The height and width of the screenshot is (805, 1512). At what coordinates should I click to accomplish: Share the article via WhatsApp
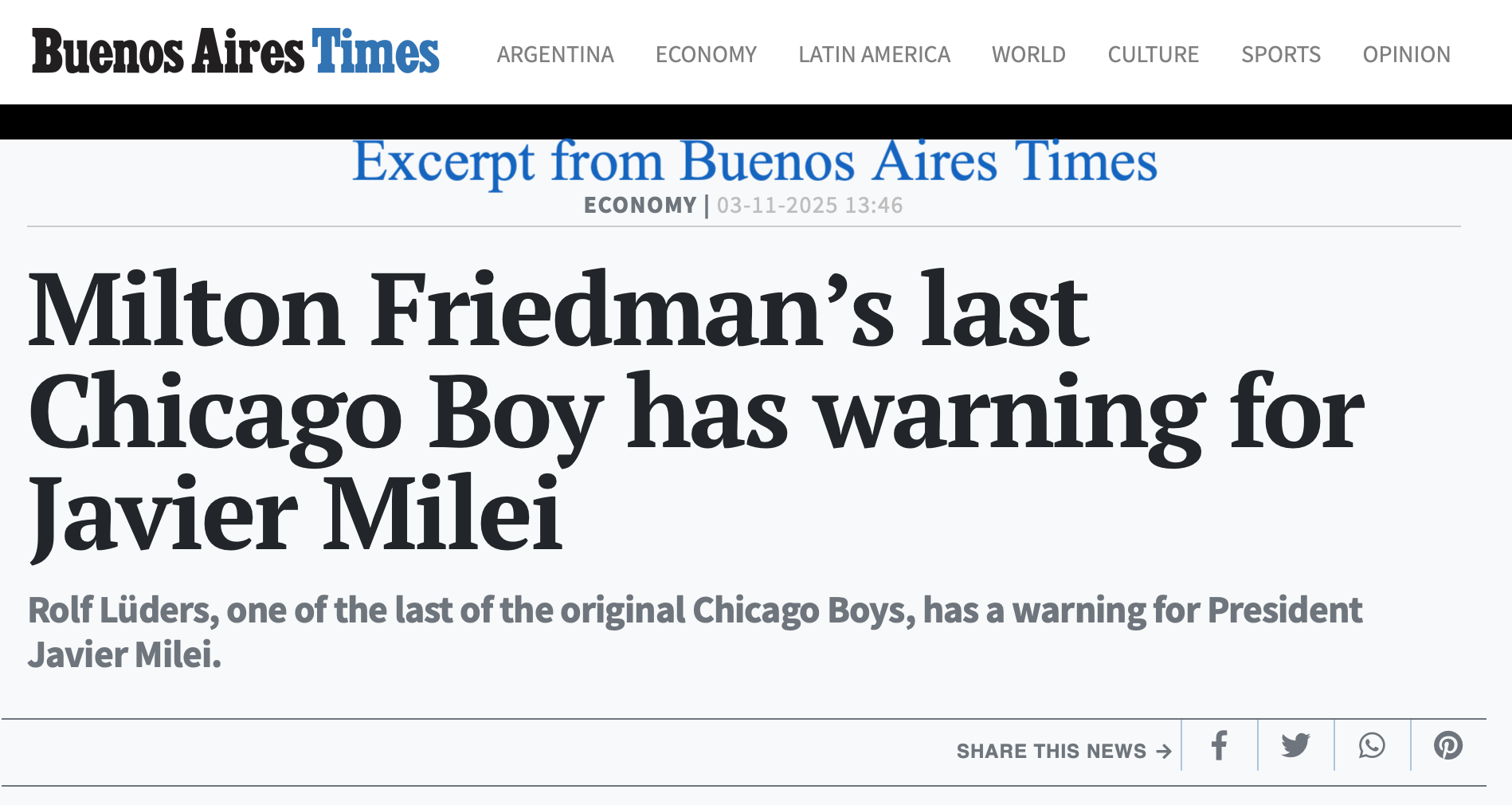tap(1372, 746)
